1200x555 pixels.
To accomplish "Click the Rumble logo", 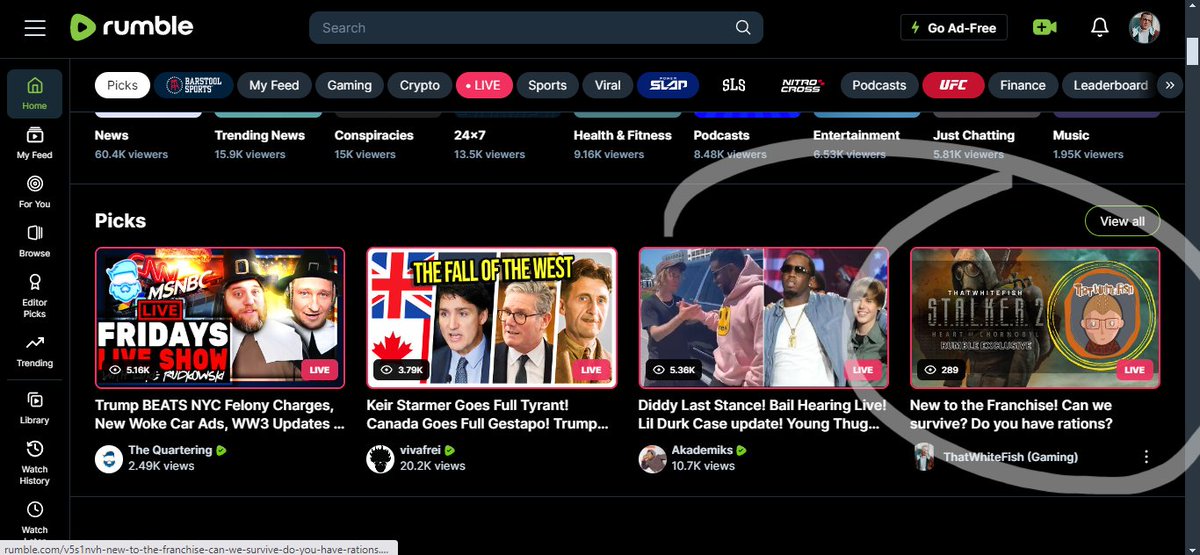I will pos(131,27).
